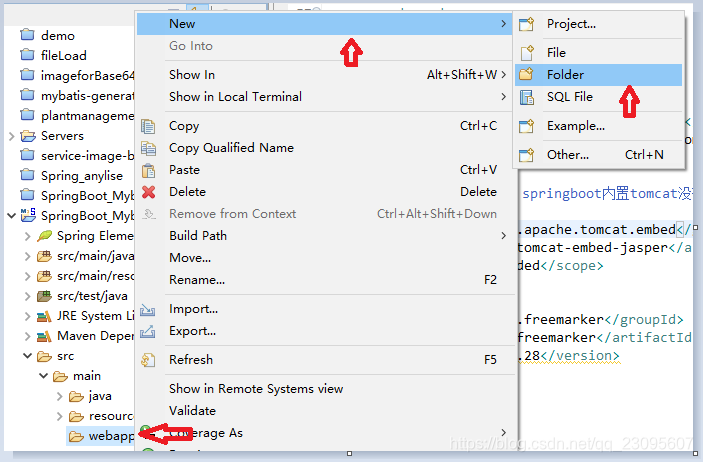Open the Show In submenu
The width and height of the screenshot is (703, 462).
(325, 75)
